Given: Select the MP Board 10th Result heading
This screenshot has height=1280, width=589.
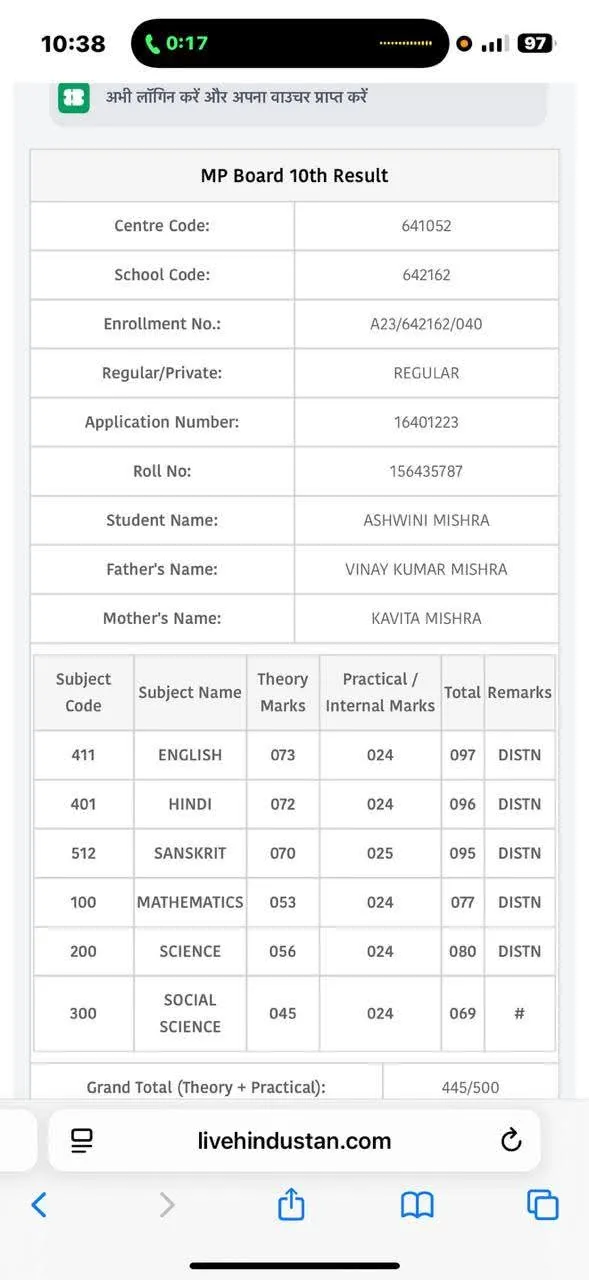Looking at the screenshot, I should (294, 175).
